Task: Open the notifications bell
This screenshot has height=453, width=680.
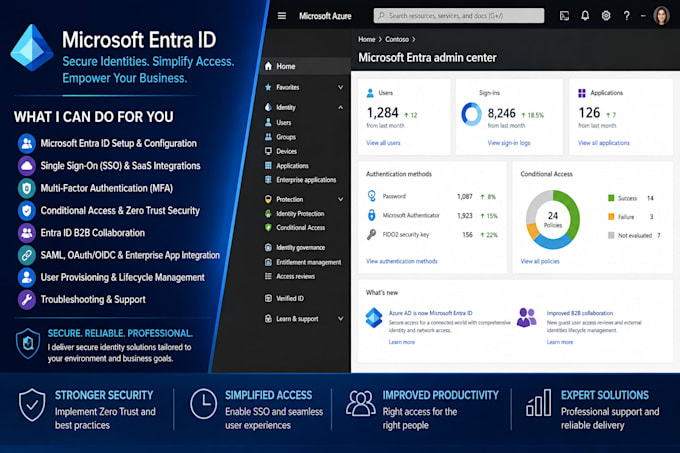Action: pos(585,16)
